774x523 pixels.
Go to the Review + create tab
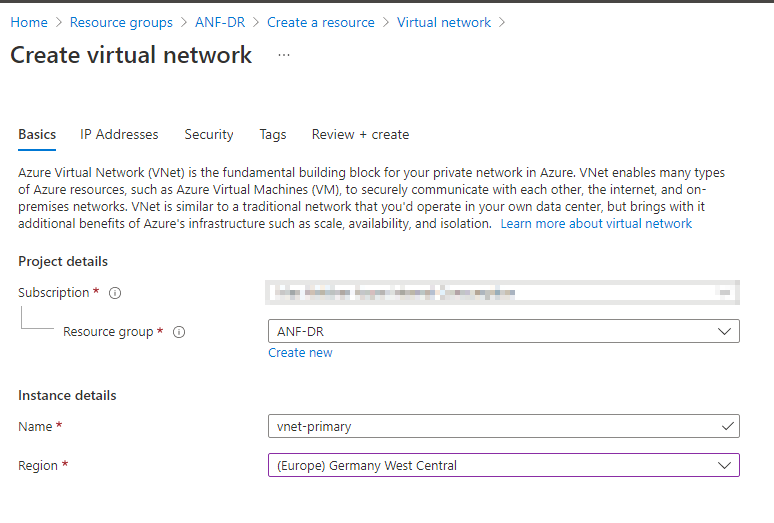360,134
